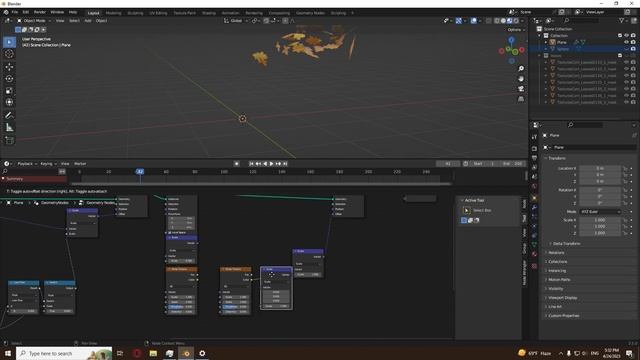This screenshot has height=360, width=640.
Task: Play animation forward in timeline
Action: pos(272,164)
